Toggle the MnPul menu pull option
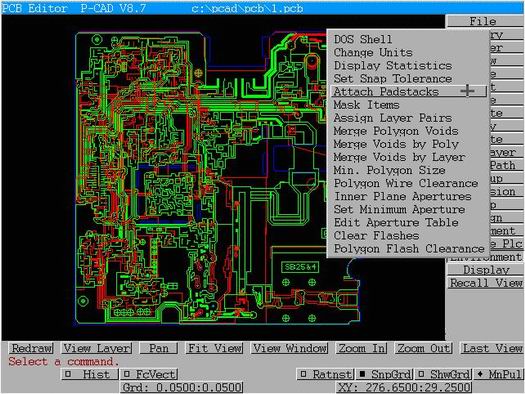This screenshot has height=394, width=525. [499, 374]
